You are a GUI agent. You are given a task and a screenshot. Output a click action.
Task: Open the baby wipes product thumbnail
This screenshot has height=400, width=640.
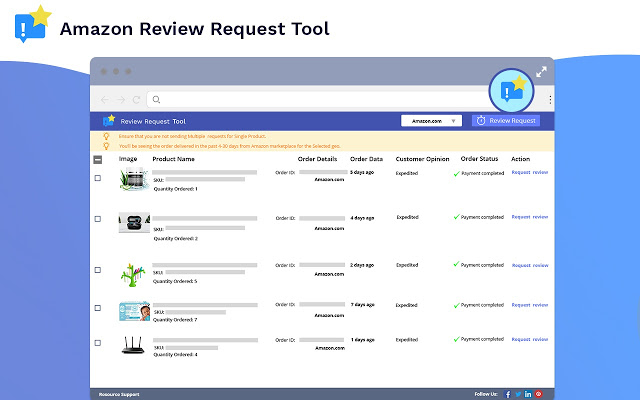134,311
